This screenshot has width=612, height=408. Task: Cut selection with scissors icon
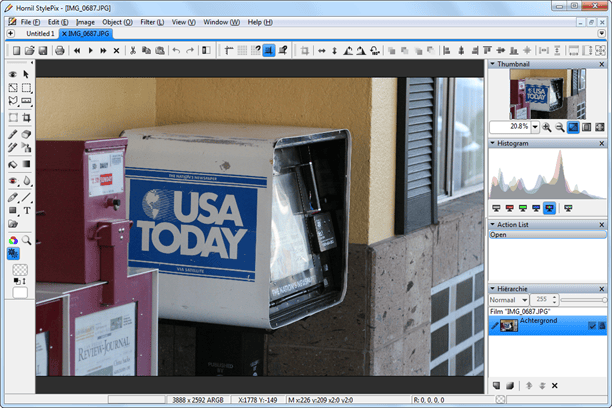click(x=133, y=50)
